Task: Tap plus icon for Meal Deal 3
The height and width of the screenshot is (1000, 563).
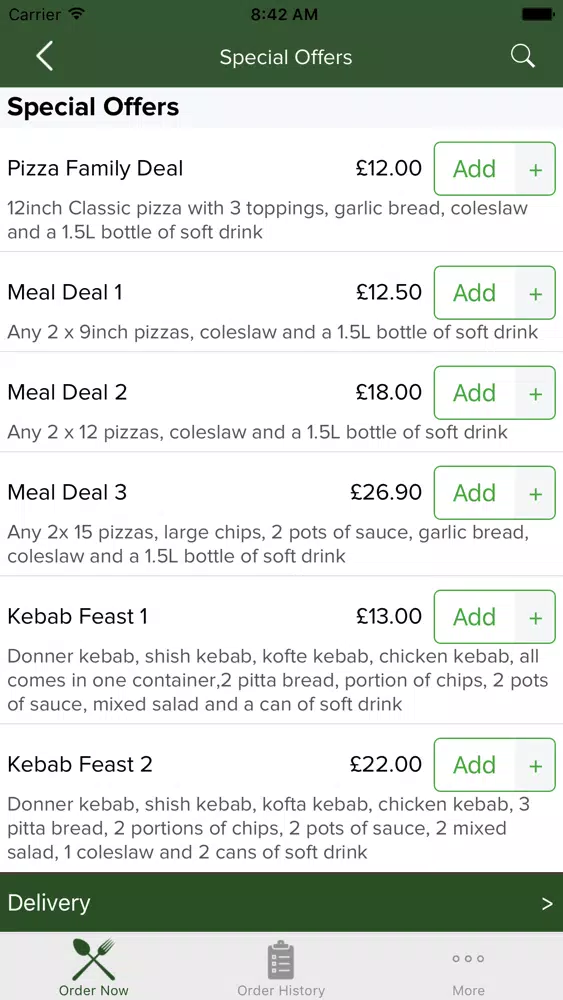Action: point(536,493)
